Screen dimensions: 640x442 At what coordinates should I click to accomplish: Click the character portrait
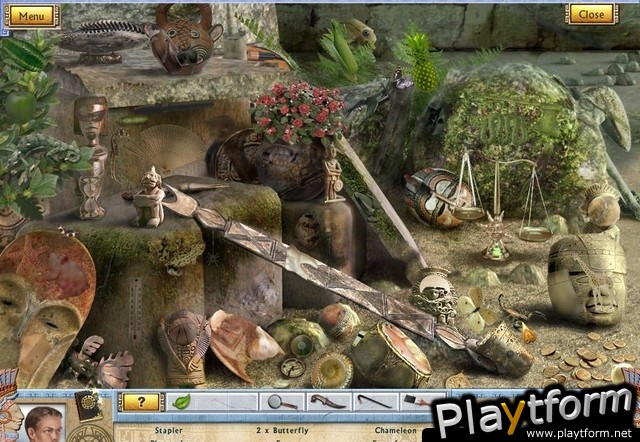[44, 424]
